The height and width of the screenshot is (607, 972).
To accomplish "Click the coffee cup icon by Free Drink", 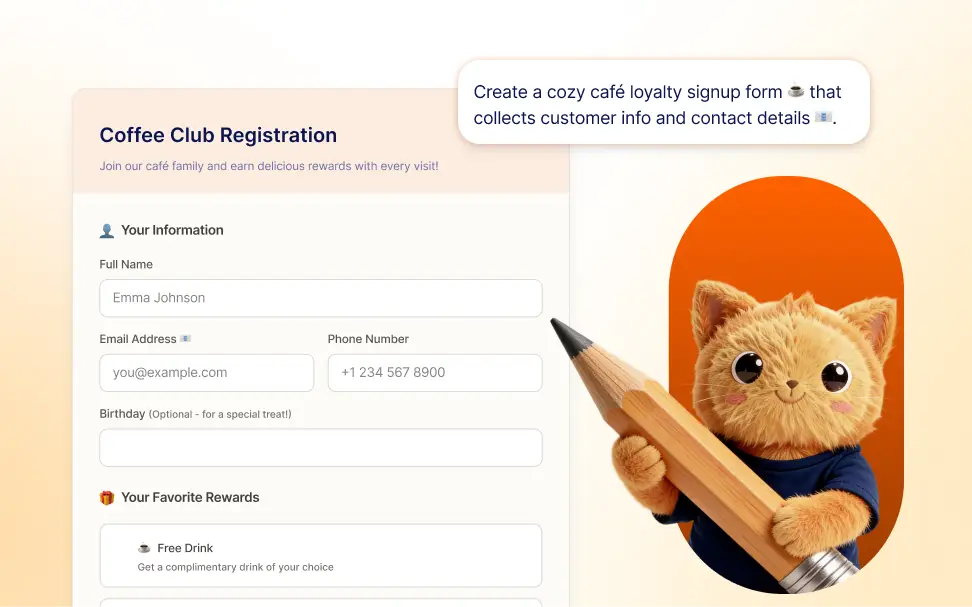I will tap(144, 548).
